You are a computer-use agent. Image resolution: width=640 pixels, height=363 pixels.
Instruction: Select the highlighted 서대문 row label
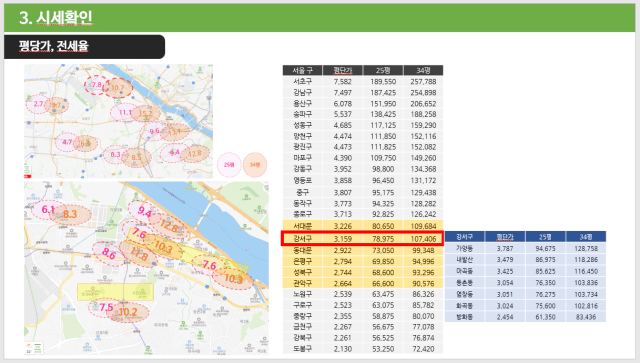tap(302, 226)
